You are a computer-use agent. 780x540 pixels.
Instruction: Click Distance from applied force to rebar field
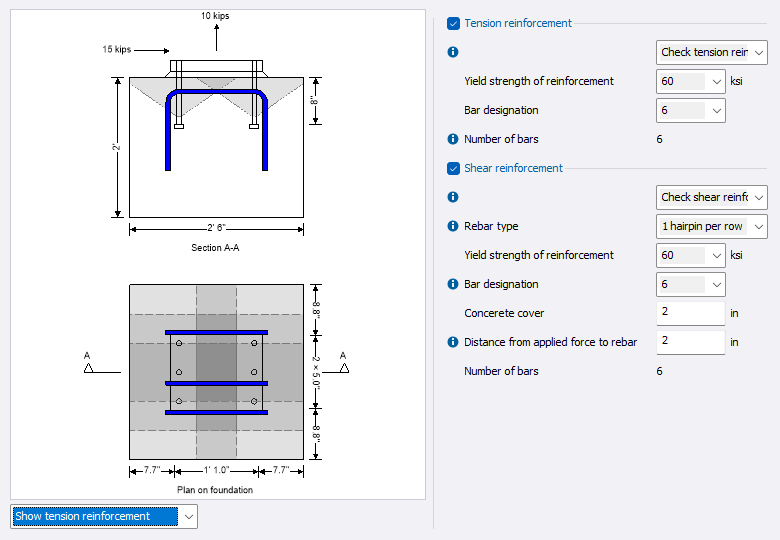690,342
